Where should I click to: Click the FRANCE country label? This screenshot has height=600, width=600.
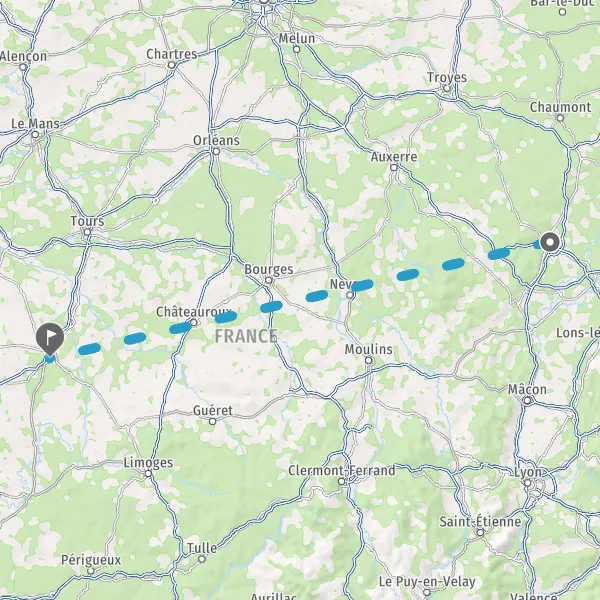pos(246,336)
